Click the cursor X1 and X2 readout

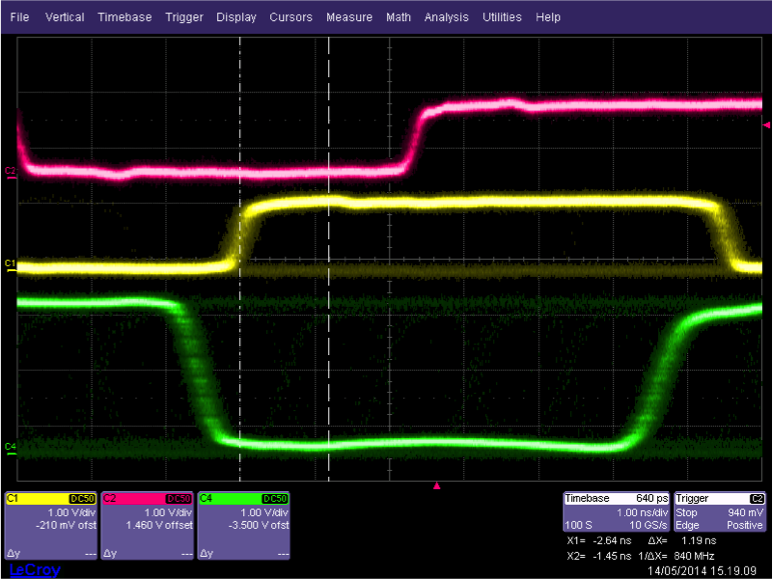pos(598,548)
